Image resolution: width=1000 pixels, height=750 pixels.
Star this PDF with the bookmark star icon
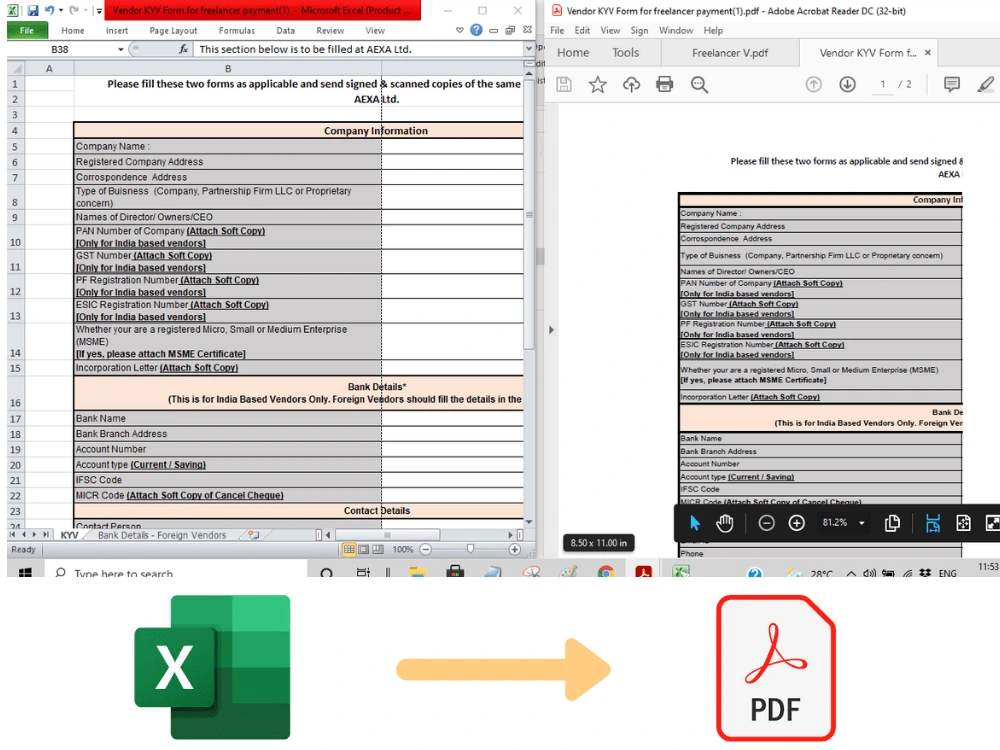tap(598, 84)
